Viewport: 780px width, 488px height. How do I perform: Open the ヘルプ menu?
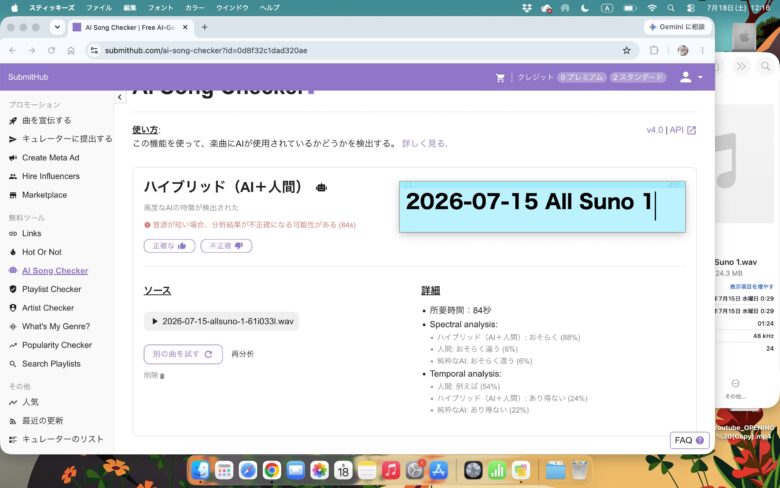(270, 8)
